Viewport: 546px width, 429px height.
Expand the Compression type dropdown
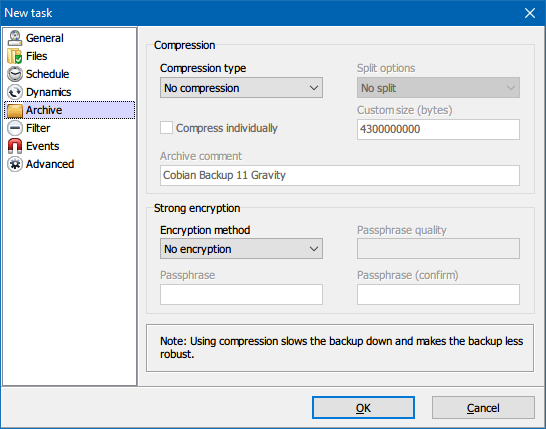coord(241,88)
